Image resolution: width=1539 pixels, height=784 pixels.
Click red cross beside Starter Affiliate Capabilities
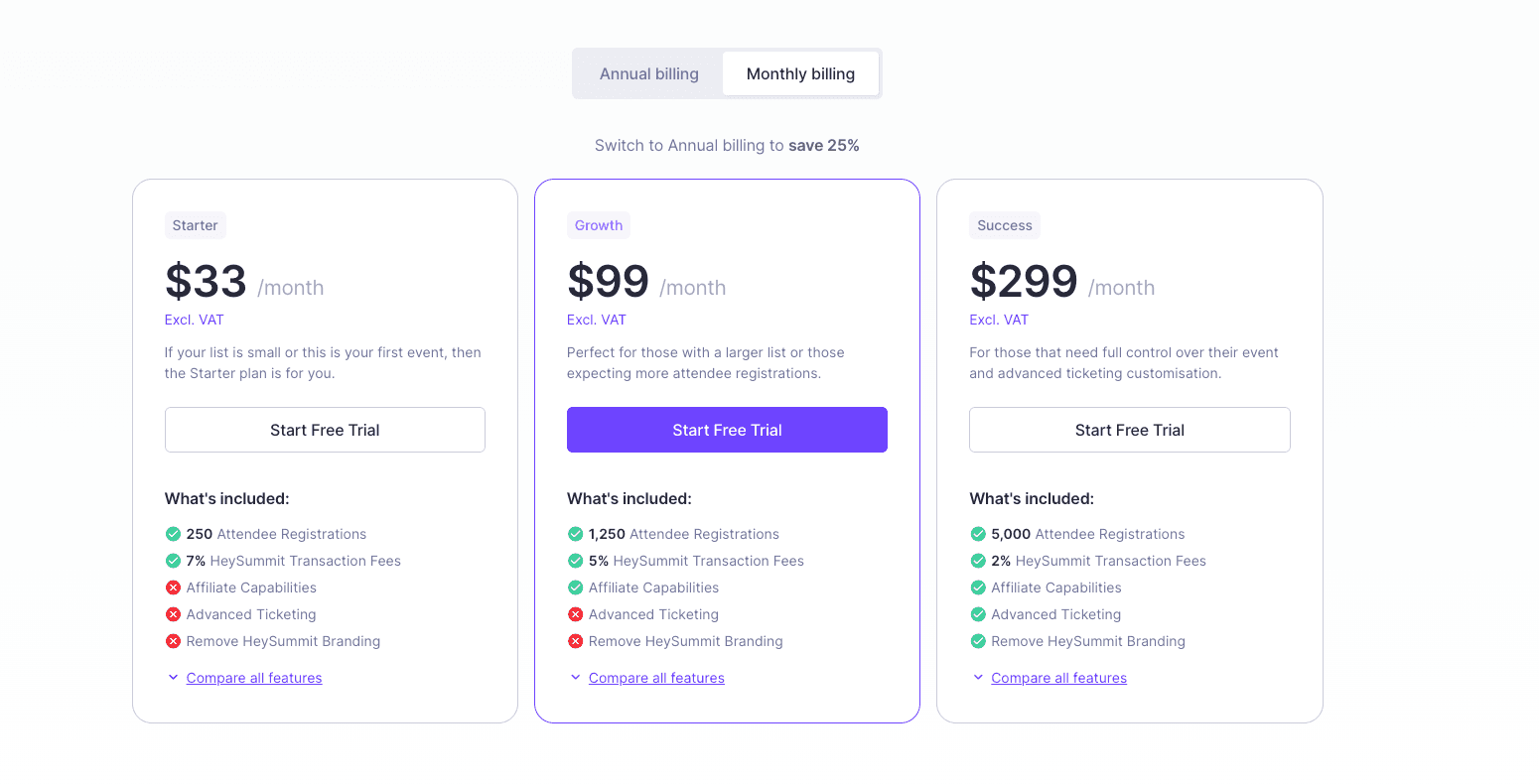click(173, 588)
